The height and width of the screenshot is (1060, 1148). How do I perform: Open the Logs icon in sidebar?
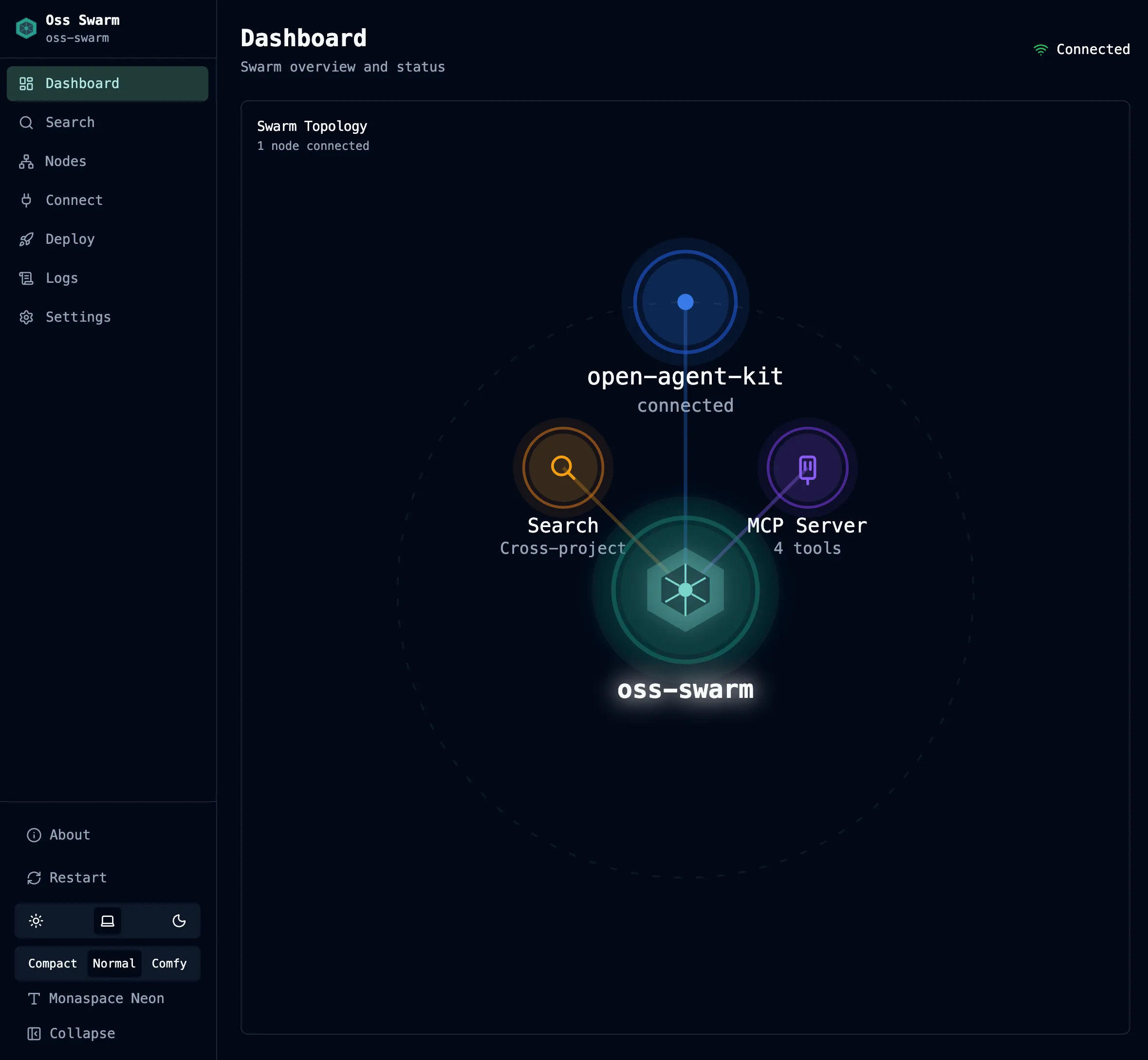[x=26, y=278]
